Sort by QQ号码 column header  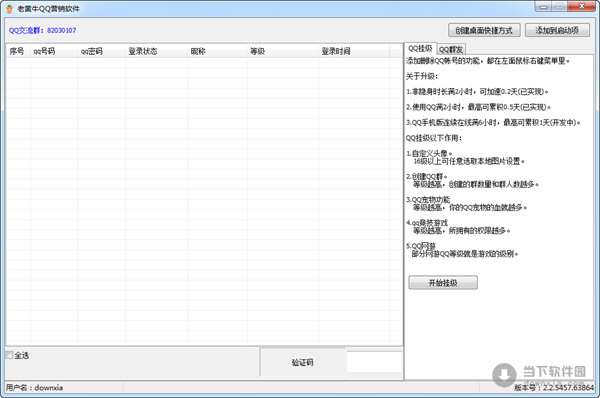pyautogui.click(x=54, y=51)
